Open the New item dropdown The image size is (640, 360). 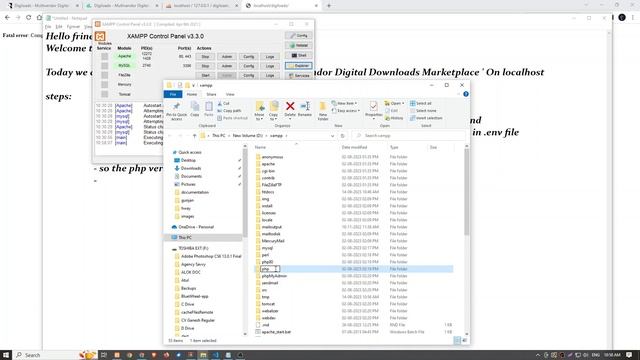tap(345, 103)
